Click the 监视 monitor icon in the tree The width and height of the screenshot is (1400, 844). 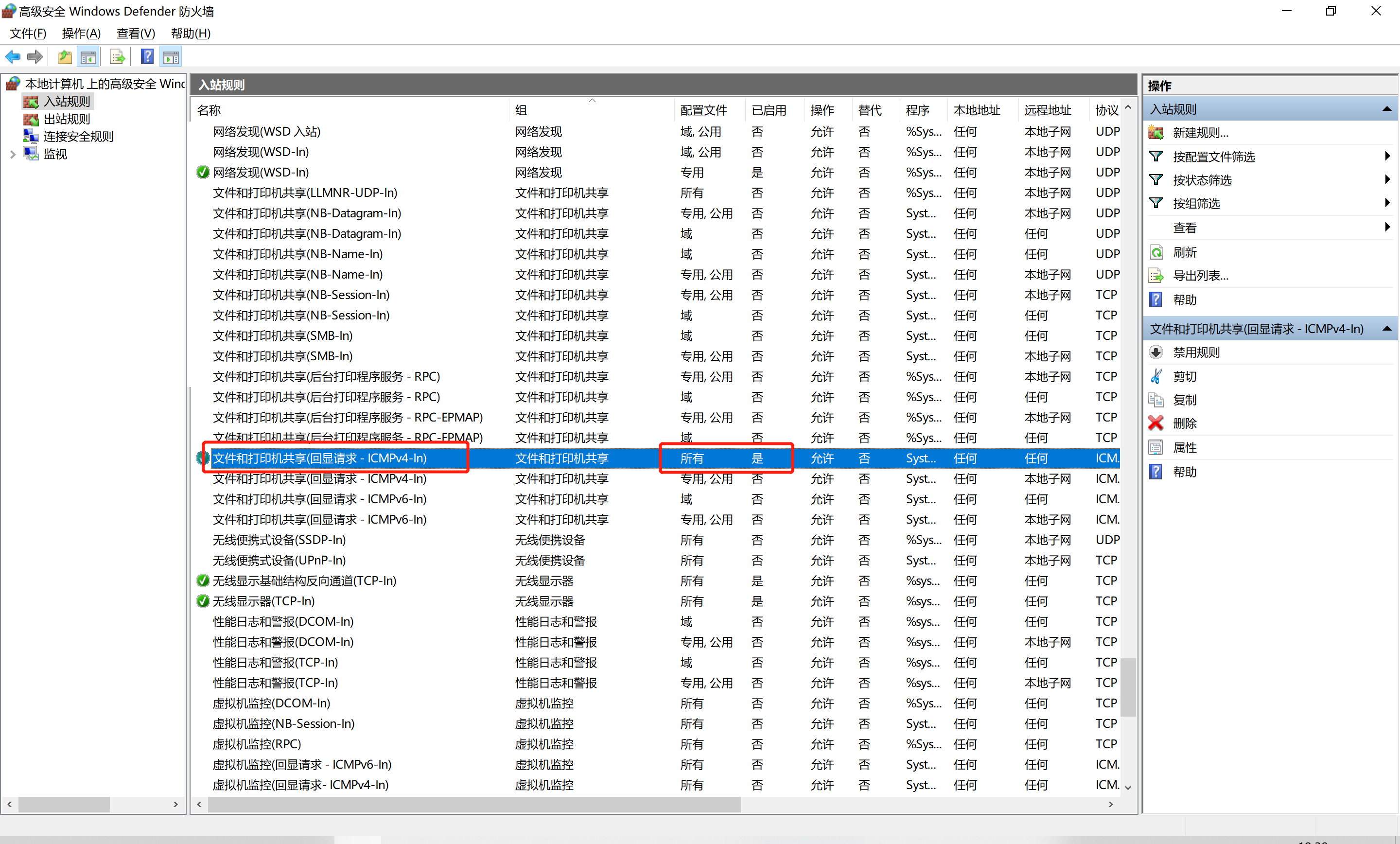click(x=31, y=154)
